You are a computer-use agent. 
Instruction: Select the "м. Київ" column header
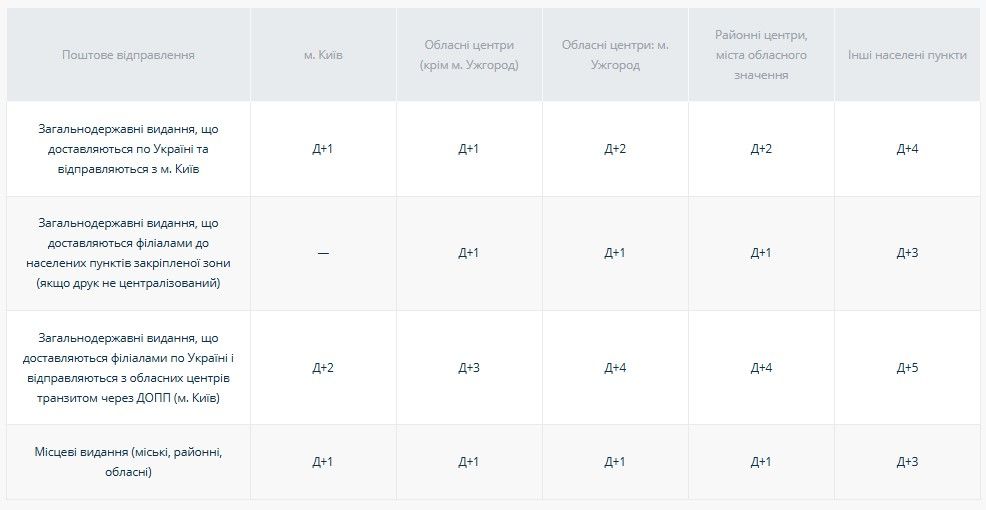click(x=323, y=55)
